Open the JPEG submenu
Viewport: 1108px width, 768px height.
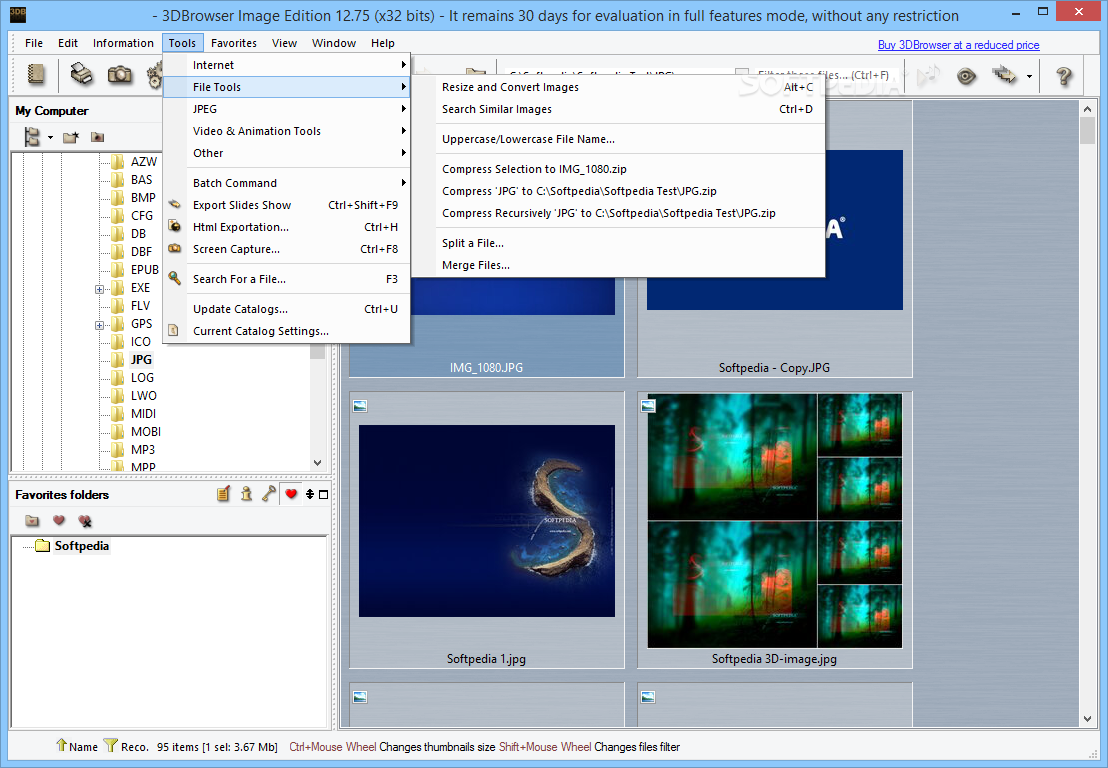287,109
